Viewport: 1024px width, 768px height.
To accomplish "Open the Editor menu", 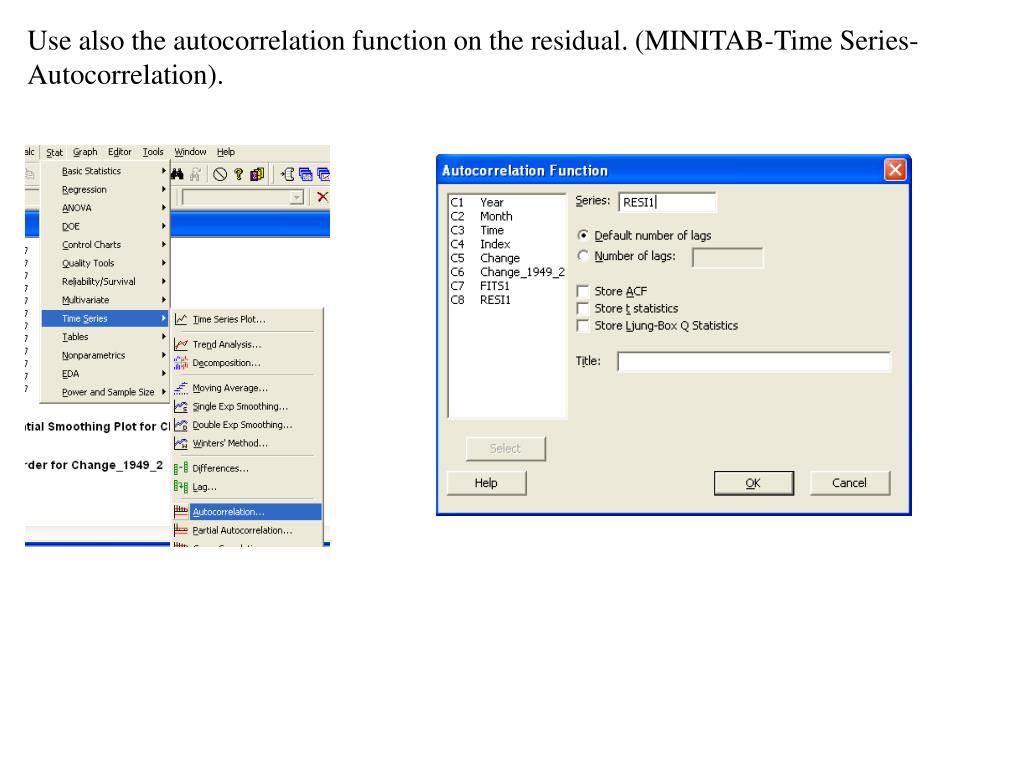I will [x=120, y=152].
